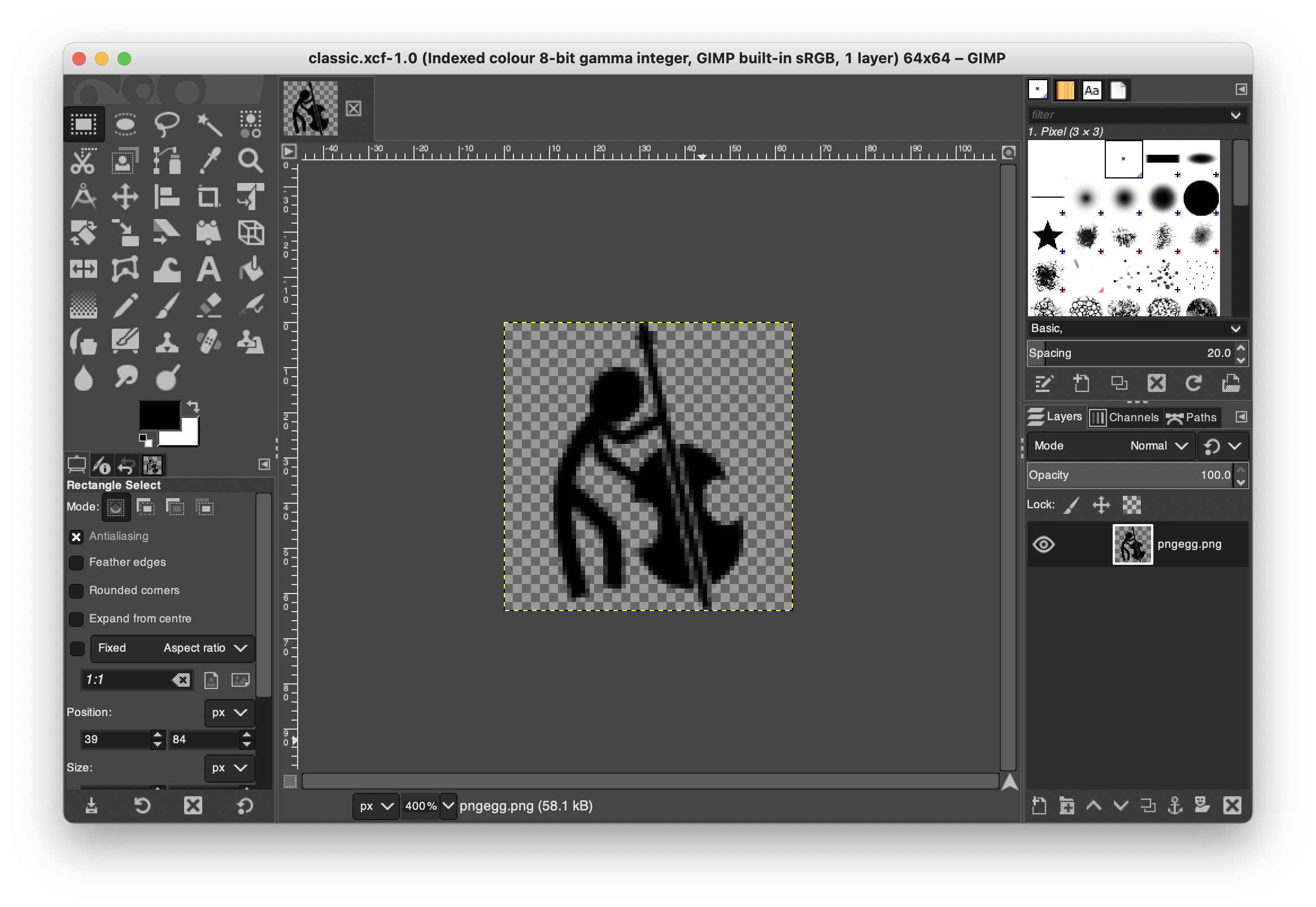Viewport: 1316px width, 907px height.
Task: Select the Measure tool
Action: pyautogui.click(x=86, y=195)
